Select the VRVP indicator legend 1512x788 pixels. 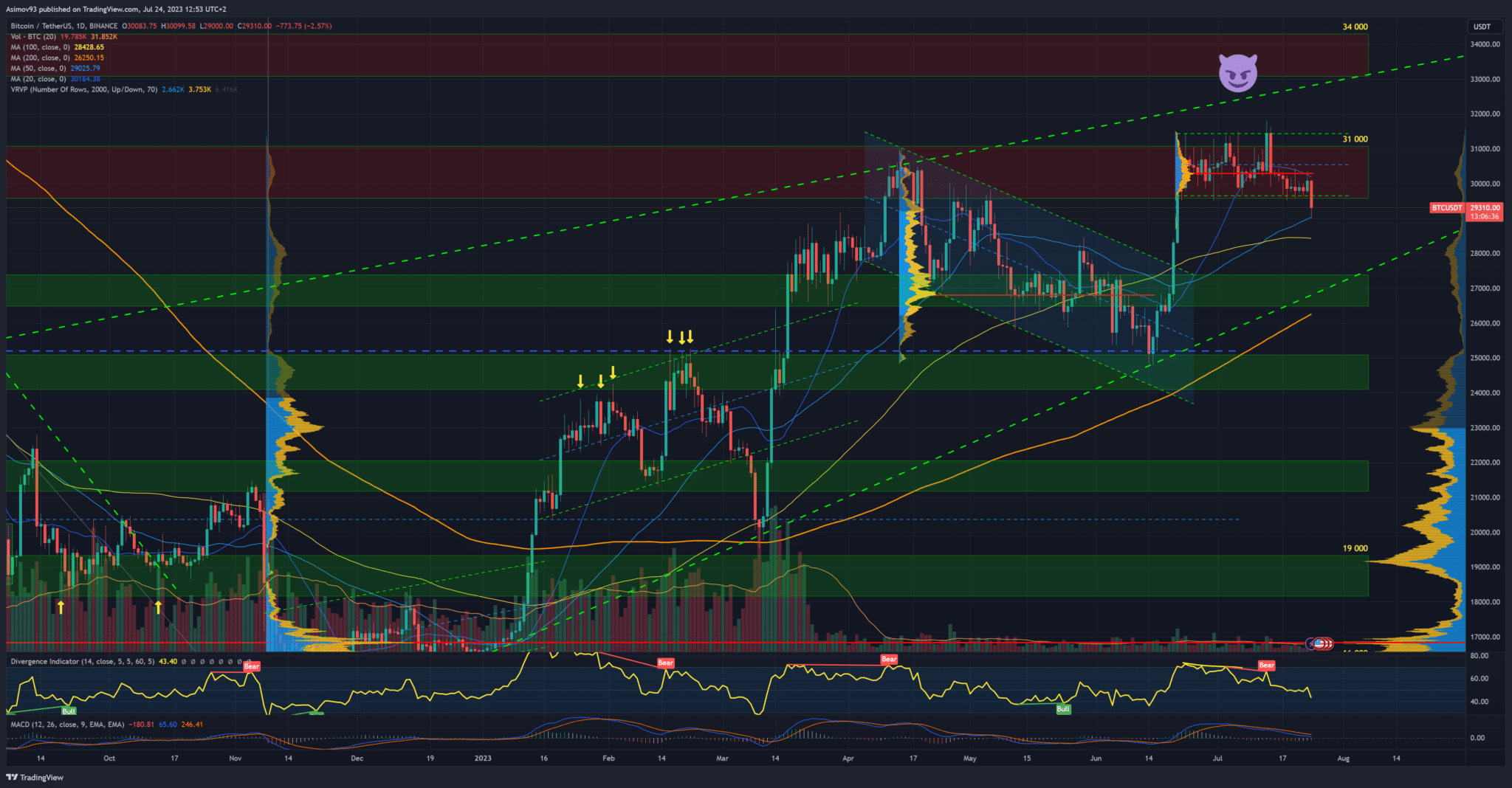coord(83,89)
